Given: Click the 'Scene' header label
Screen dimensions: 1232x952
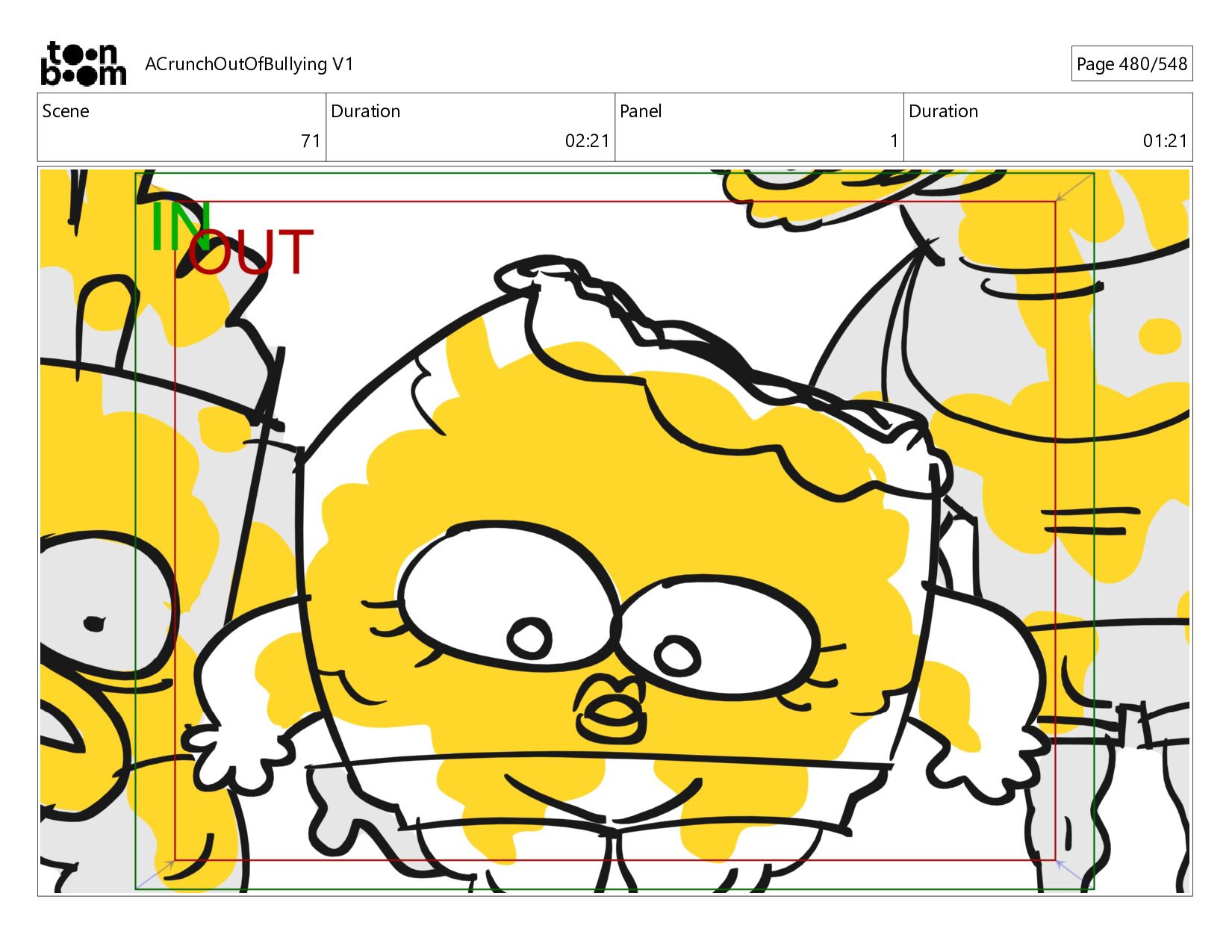Looking at the screenshot, I should point(66,111).
